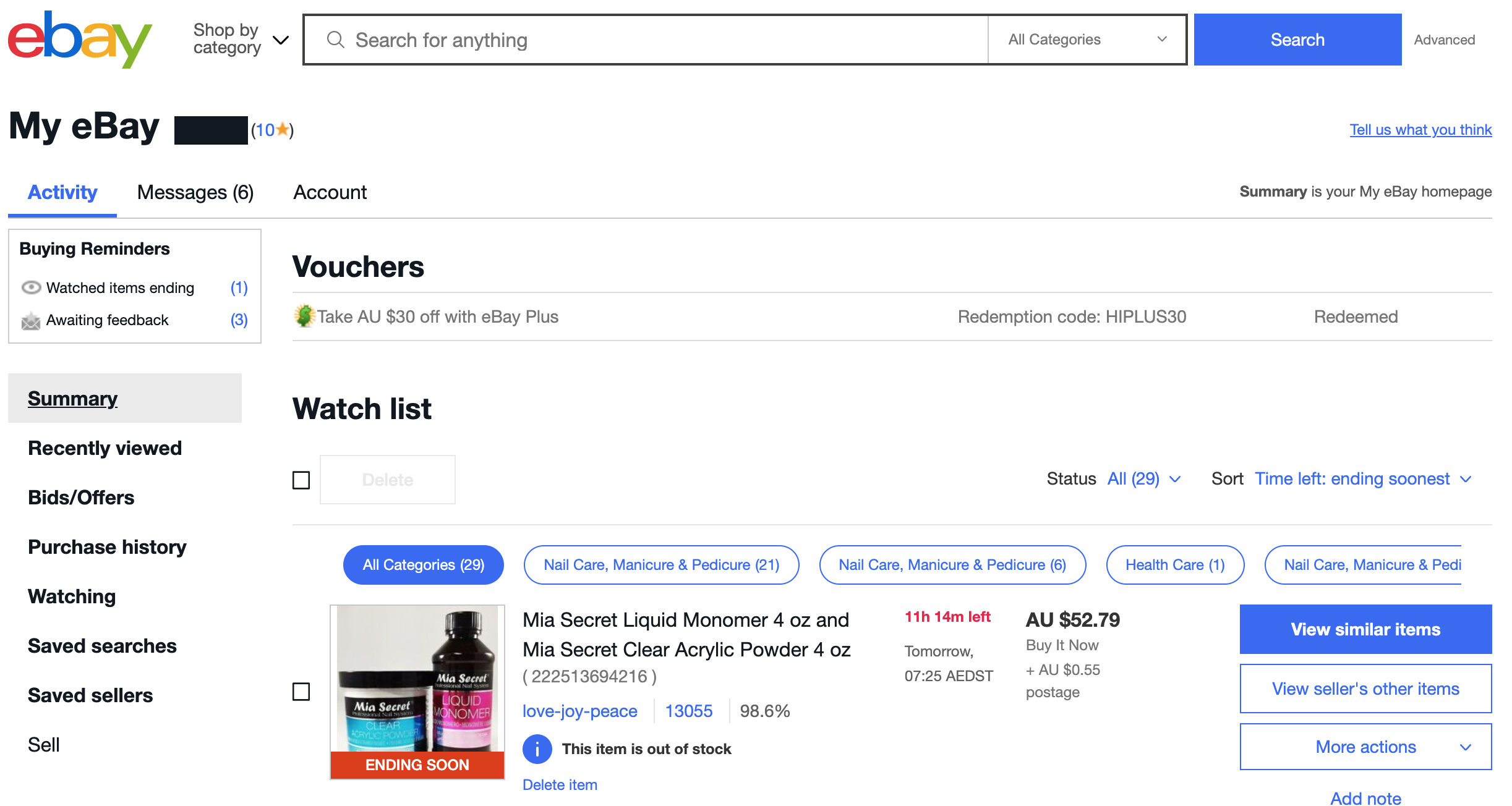This screenshot has height=806, width=1512.
Task: Click the Search for anything field
Action: (646, 40)
